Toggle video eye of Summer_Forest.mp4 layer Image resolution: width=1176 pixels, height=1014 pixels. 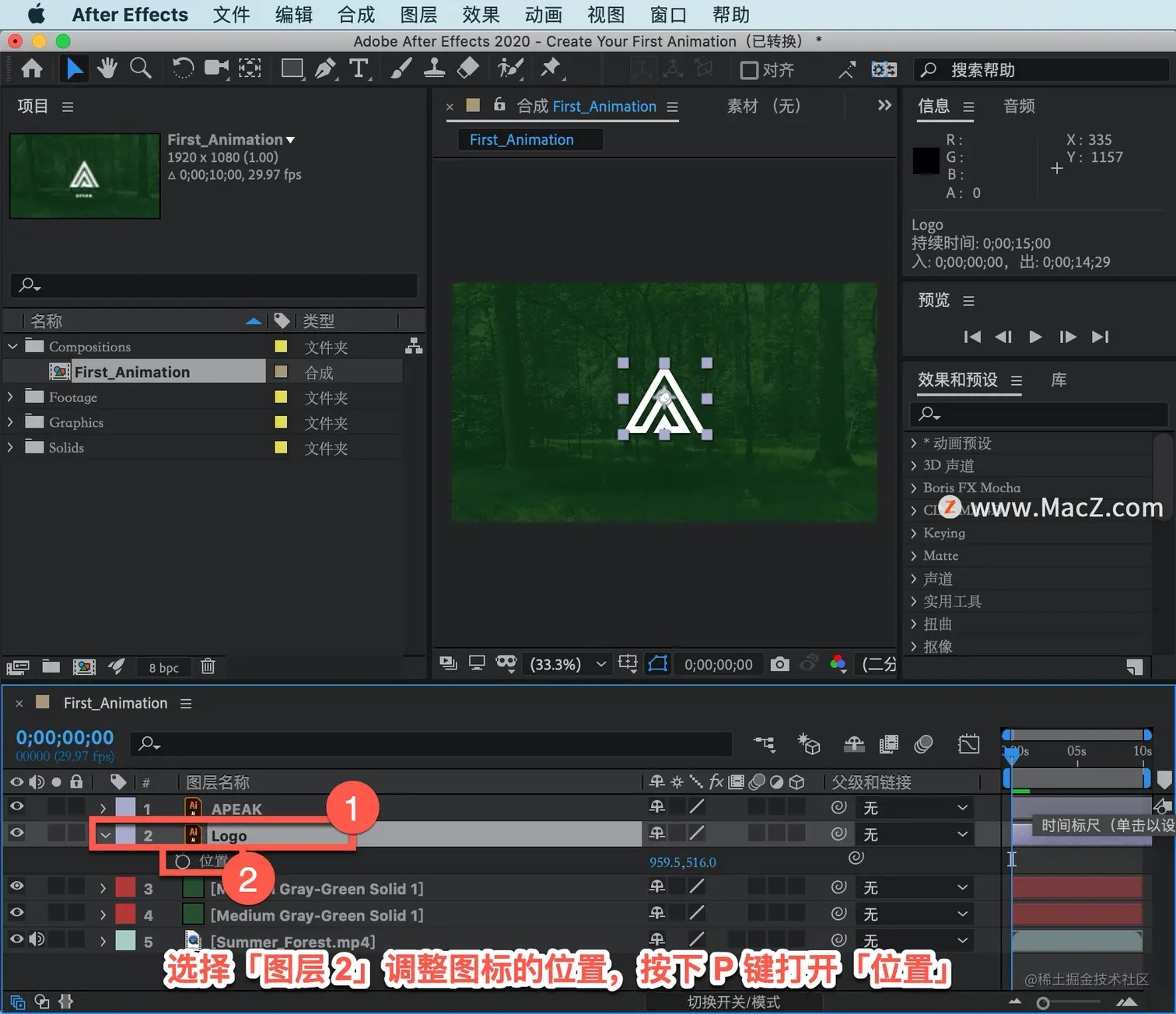pyautogui.click(x=16, y=939)
